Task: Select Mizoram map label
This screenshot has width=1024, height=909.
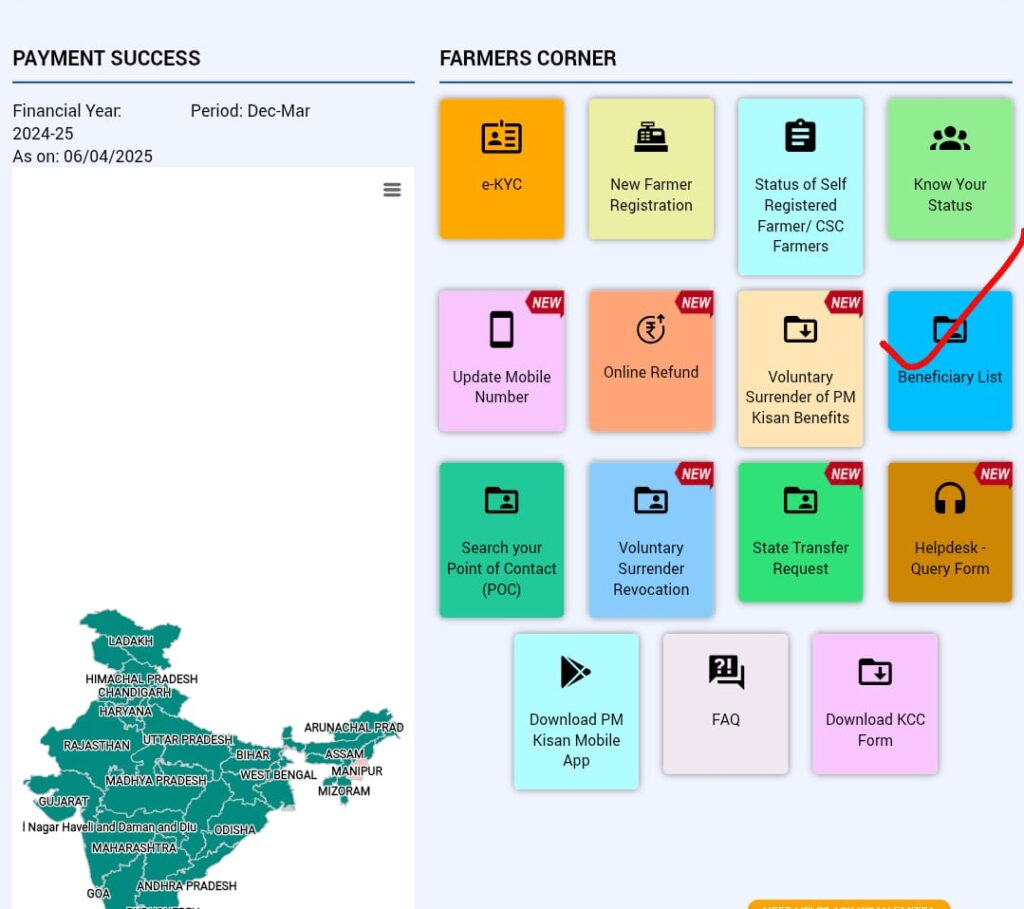Action: [344, 791]
